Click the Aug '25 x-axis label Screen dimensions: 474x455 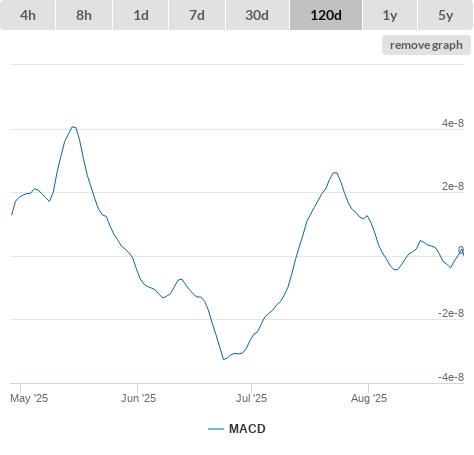coord(369,398)
